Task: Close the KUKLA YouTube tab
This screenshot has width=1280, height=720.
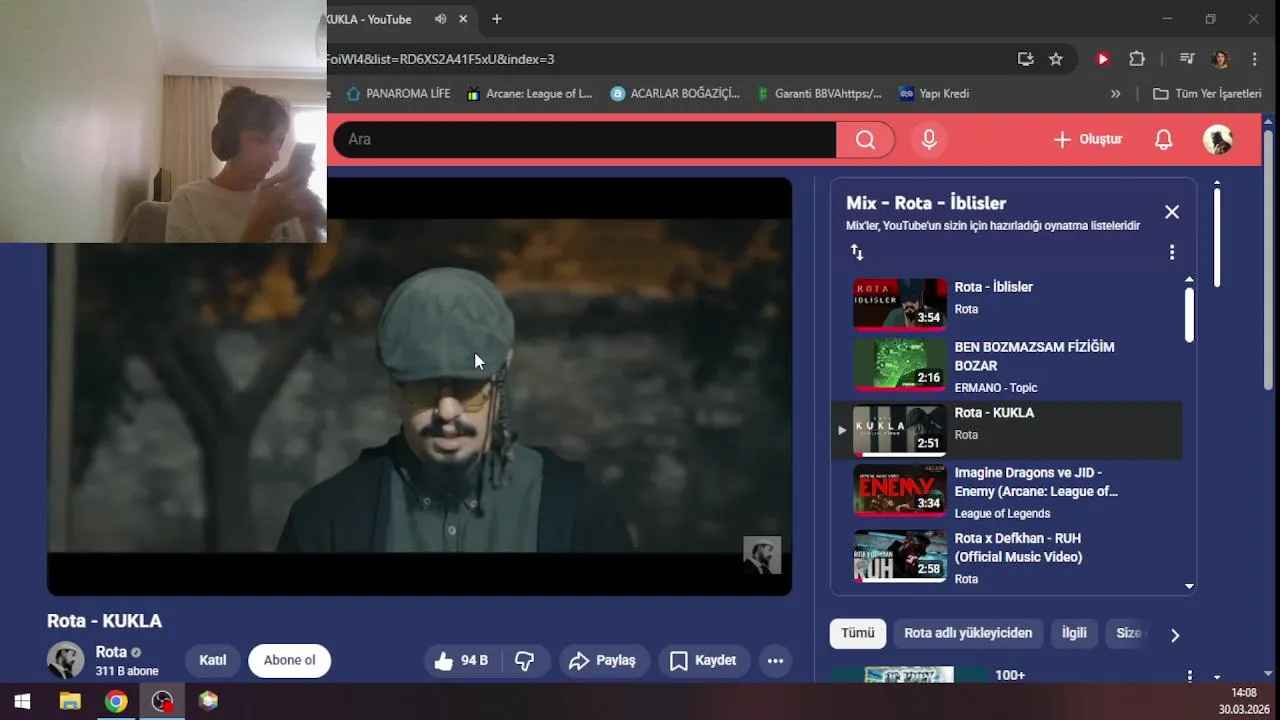Action: click(463, 19)
